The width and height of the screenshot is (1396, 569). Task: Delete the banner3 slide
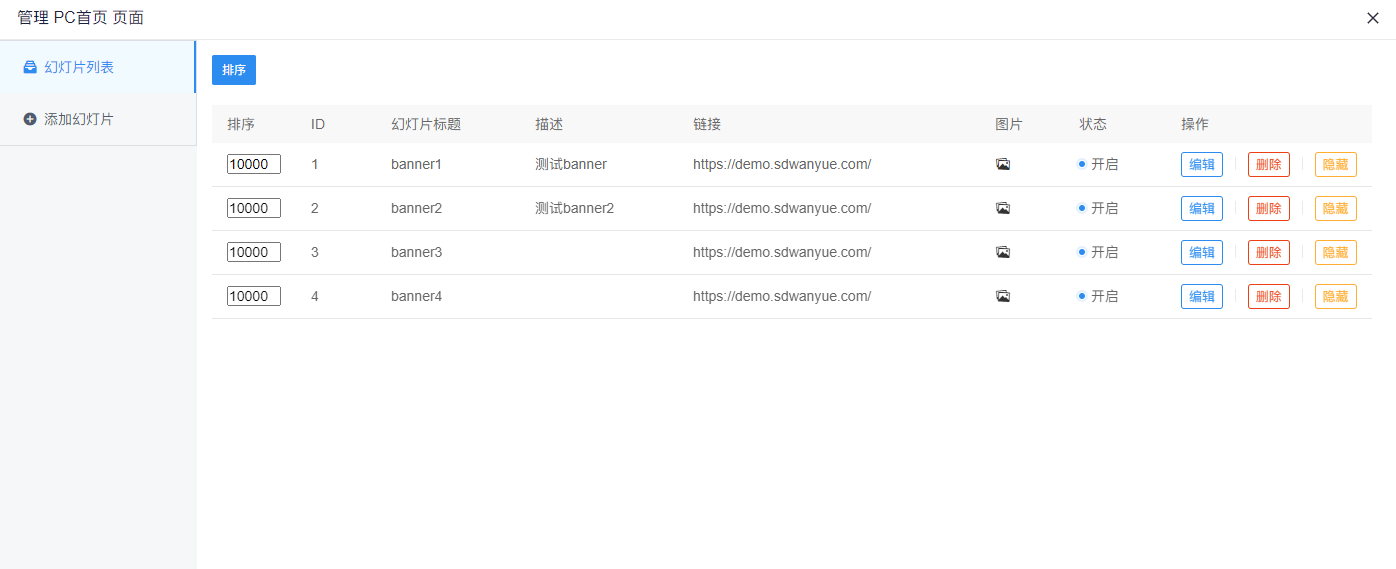[1268, 252]
